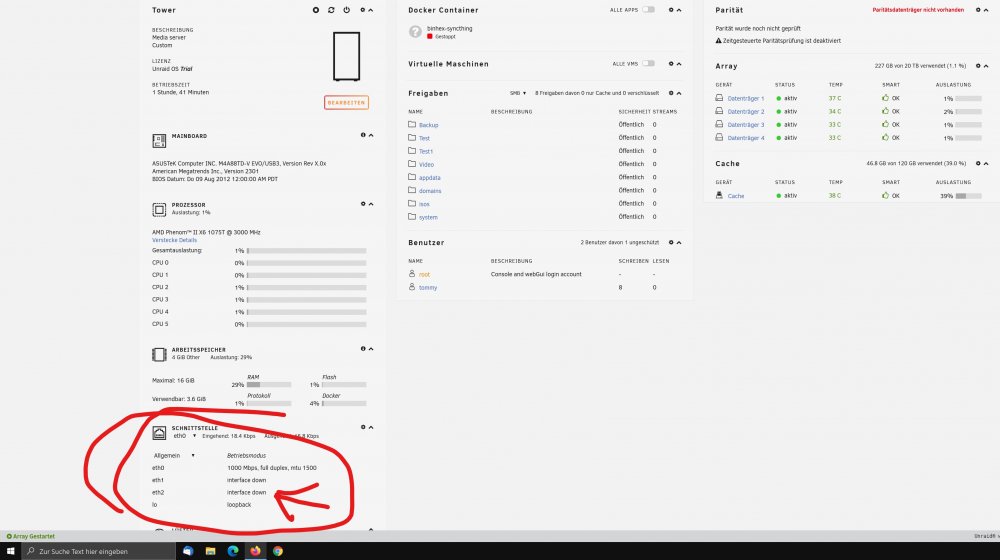
Task: Click the power-off icon in Tower header
Action: 346,10
